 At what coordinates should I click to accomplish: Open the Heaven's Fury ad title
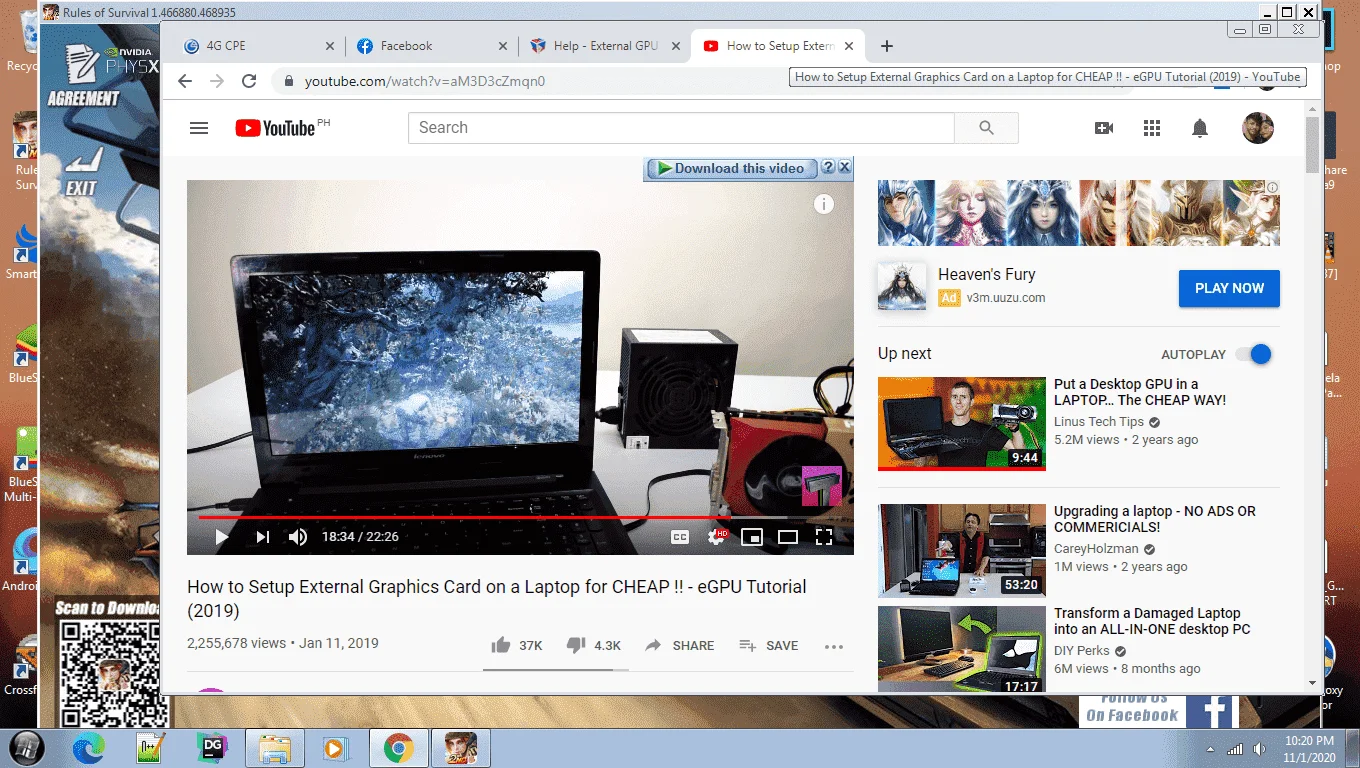click(986, 274)
